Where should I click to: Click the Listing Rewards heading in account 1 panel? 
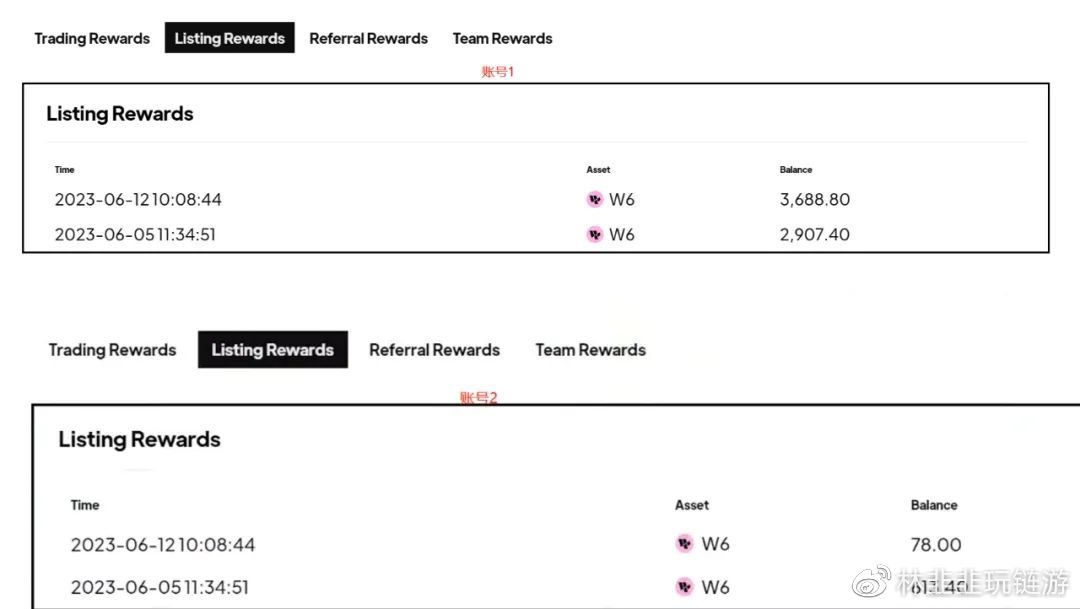click(x=120, y=114)
